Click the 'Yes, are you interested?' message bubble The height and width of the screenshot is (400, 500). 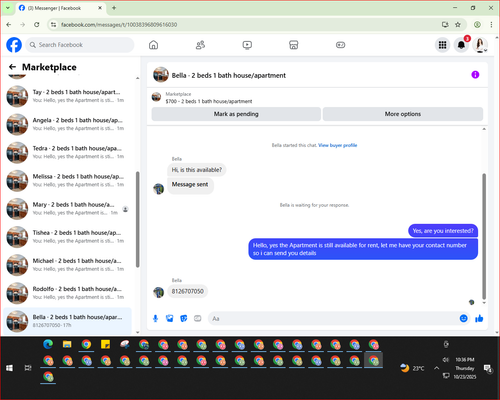(x=443, y=231)
